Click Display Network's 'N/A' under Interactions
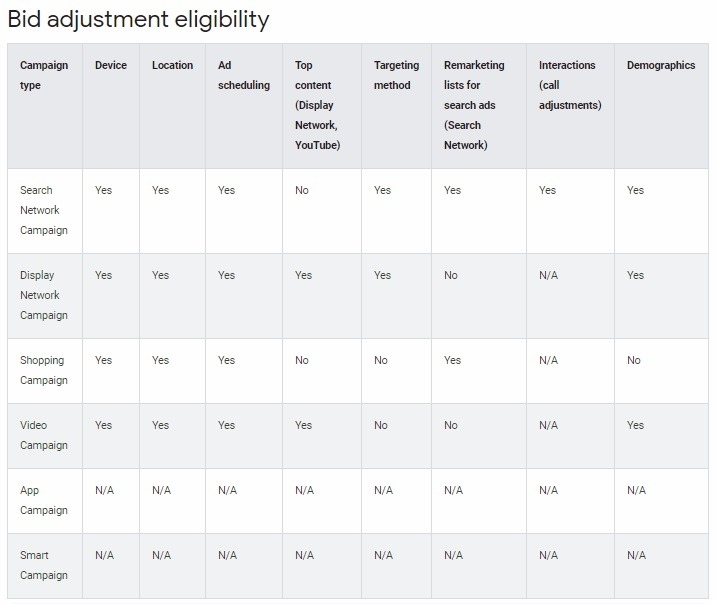Screen dimensions: 716x604 (548, 275)
